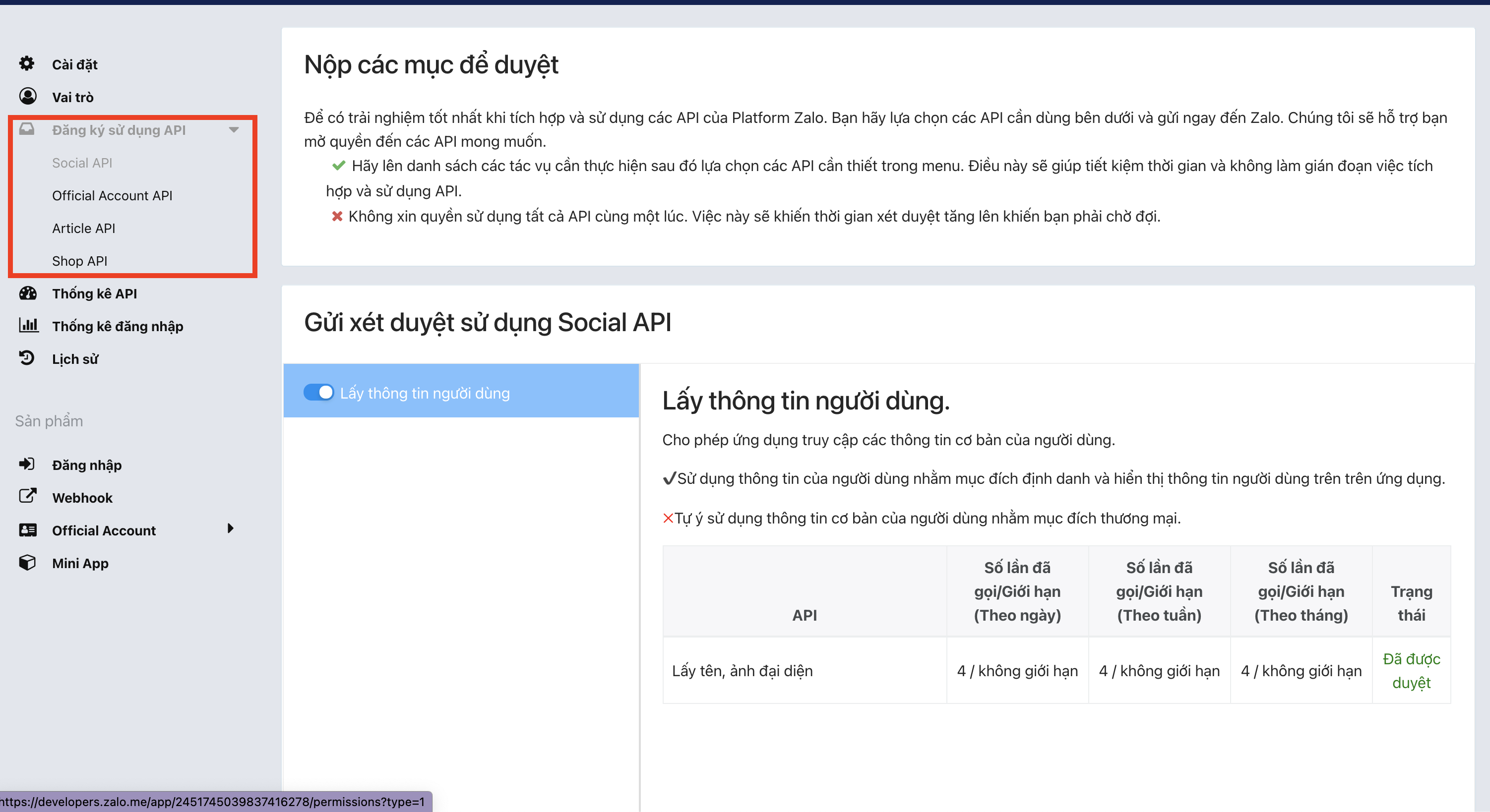The image size is (1490, 812).
Task: Click the Đã được duyệt status text
Action: point(1411,670)
